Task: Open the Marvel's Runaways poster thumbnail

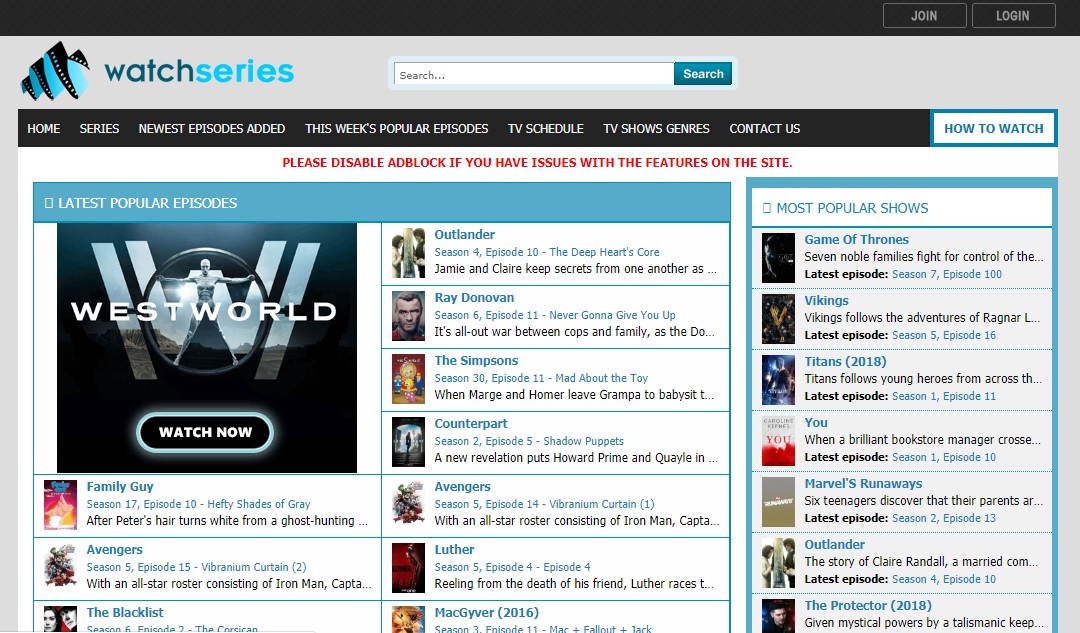Action: [778, 502]
